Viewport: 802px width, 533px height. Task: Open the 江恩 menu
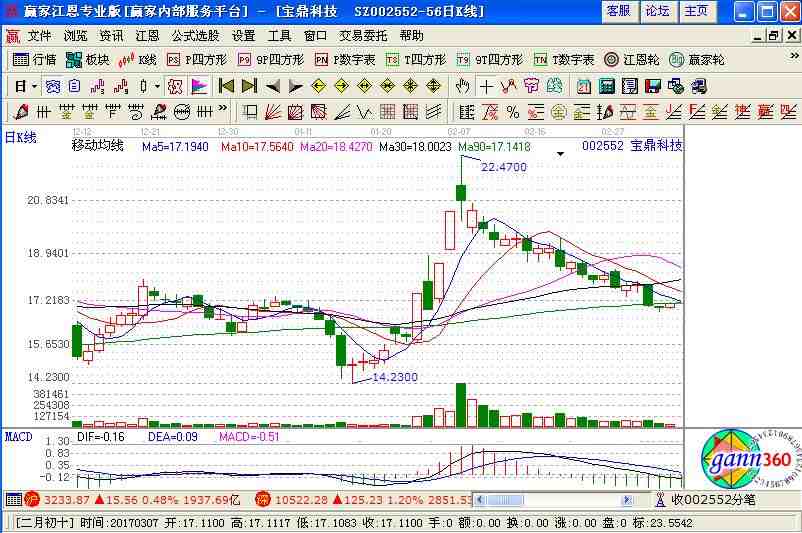[147, 36]
